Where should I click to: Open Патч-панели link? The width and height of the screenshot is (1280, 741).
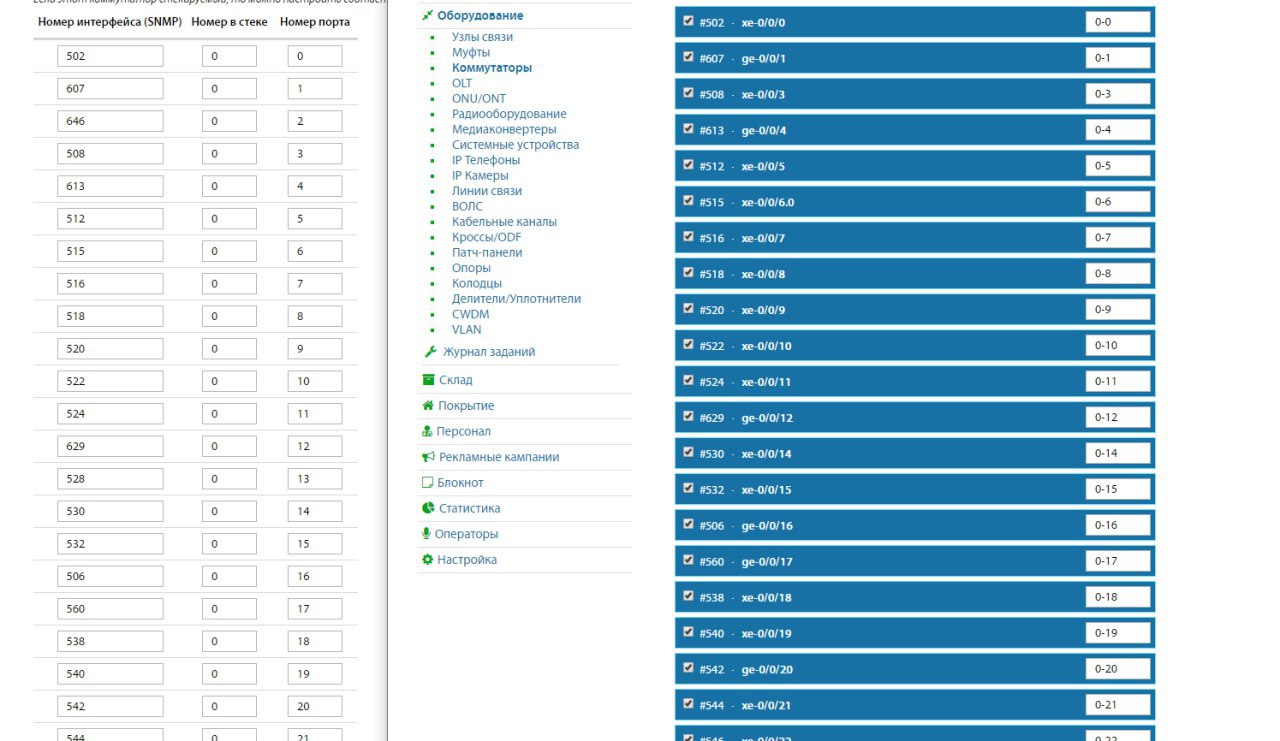click(x=487, y=252)
